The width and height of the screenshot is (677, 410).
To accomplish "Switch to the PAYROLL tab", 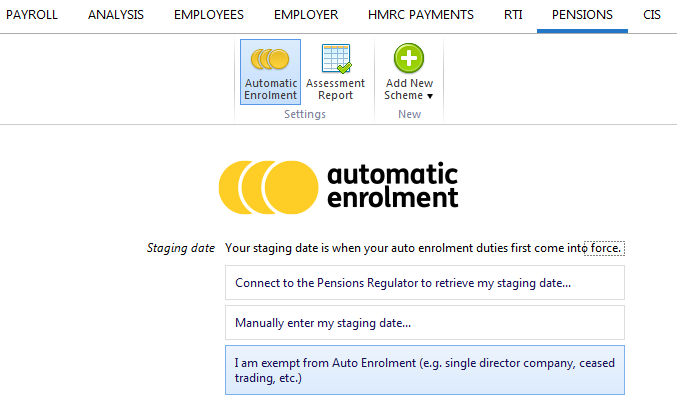I will pos(32,15).
